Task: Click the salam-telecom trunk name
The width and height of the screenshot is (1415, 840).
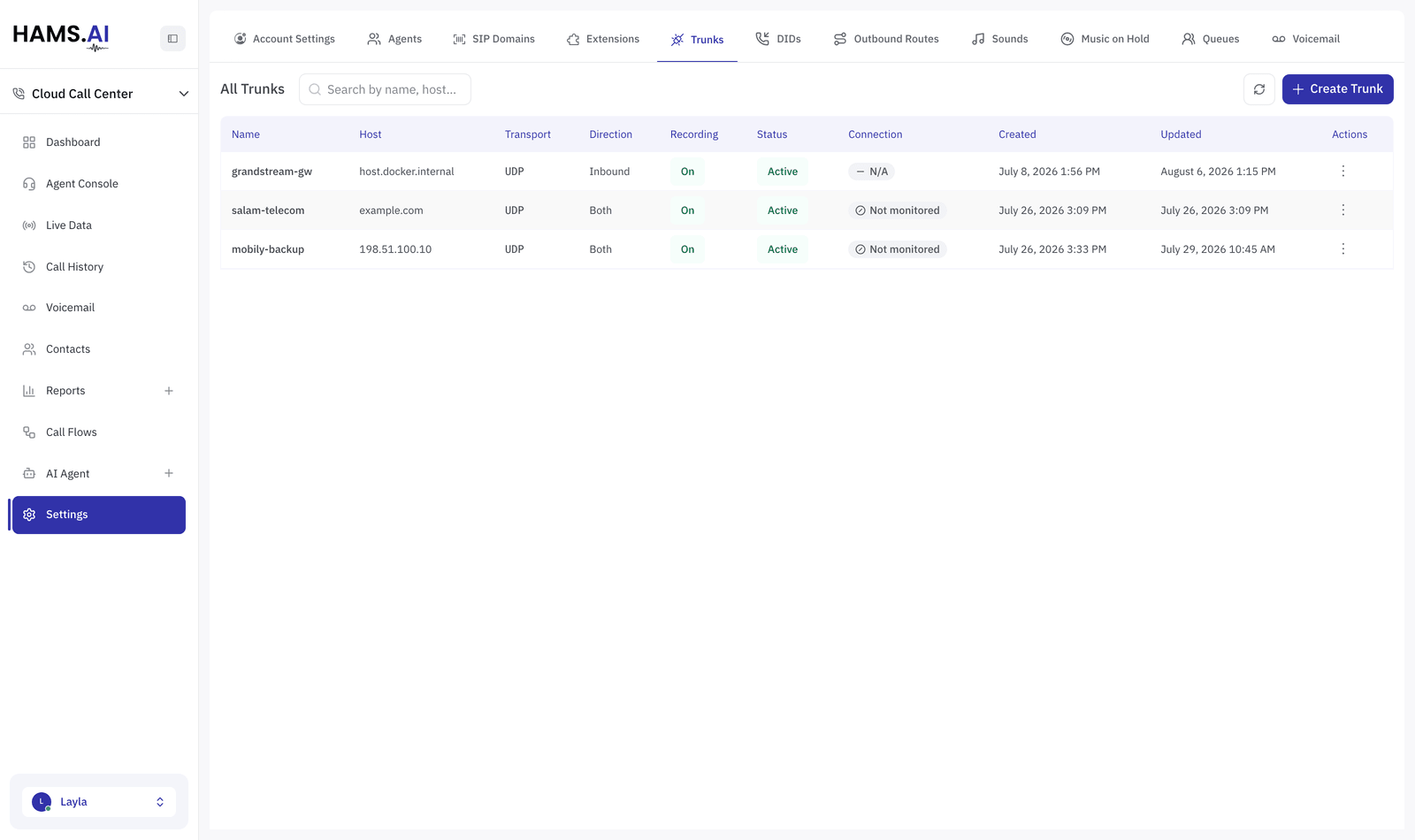Action: 268,210
